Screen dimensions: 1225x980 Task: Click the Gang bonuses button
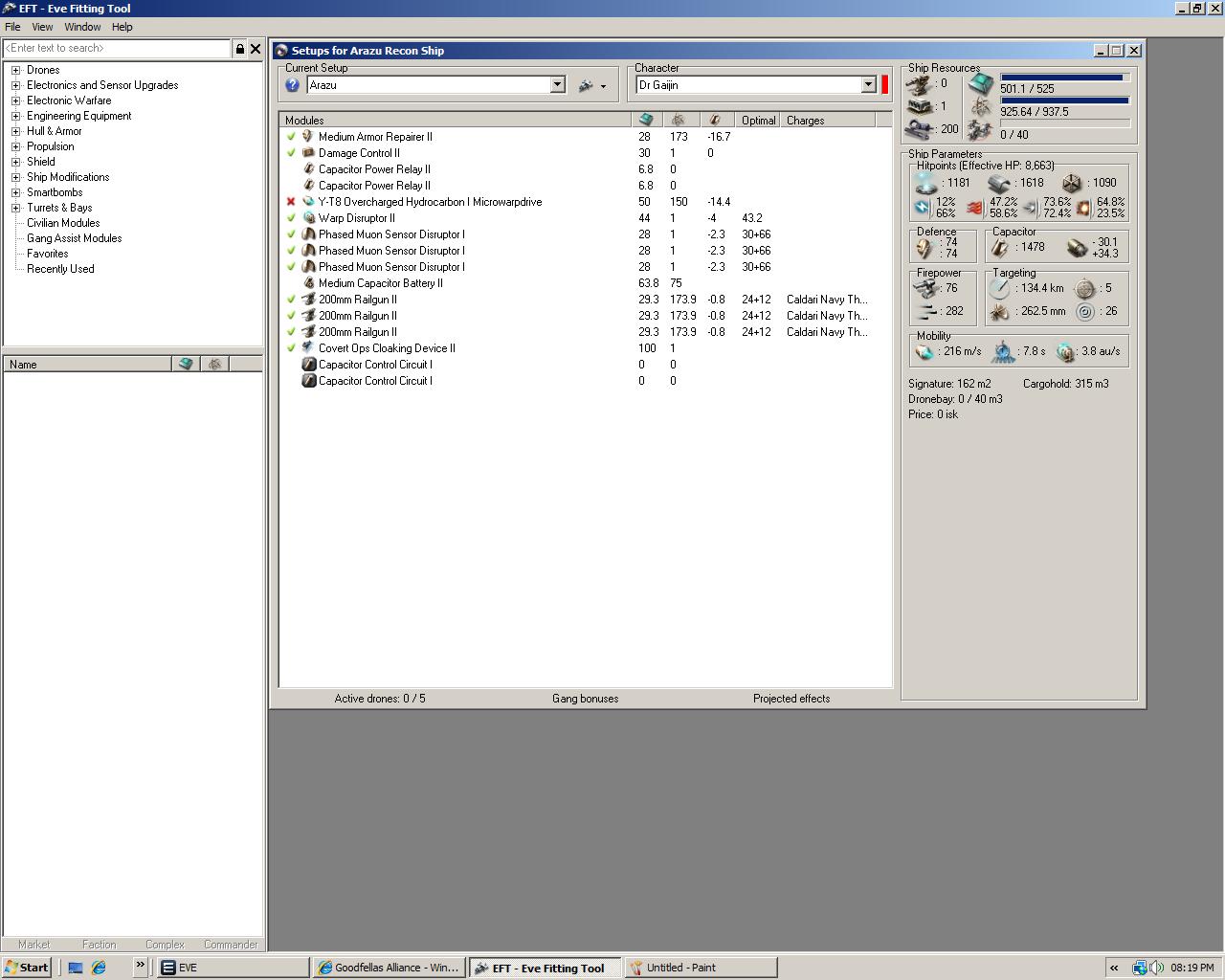point(586,699)
